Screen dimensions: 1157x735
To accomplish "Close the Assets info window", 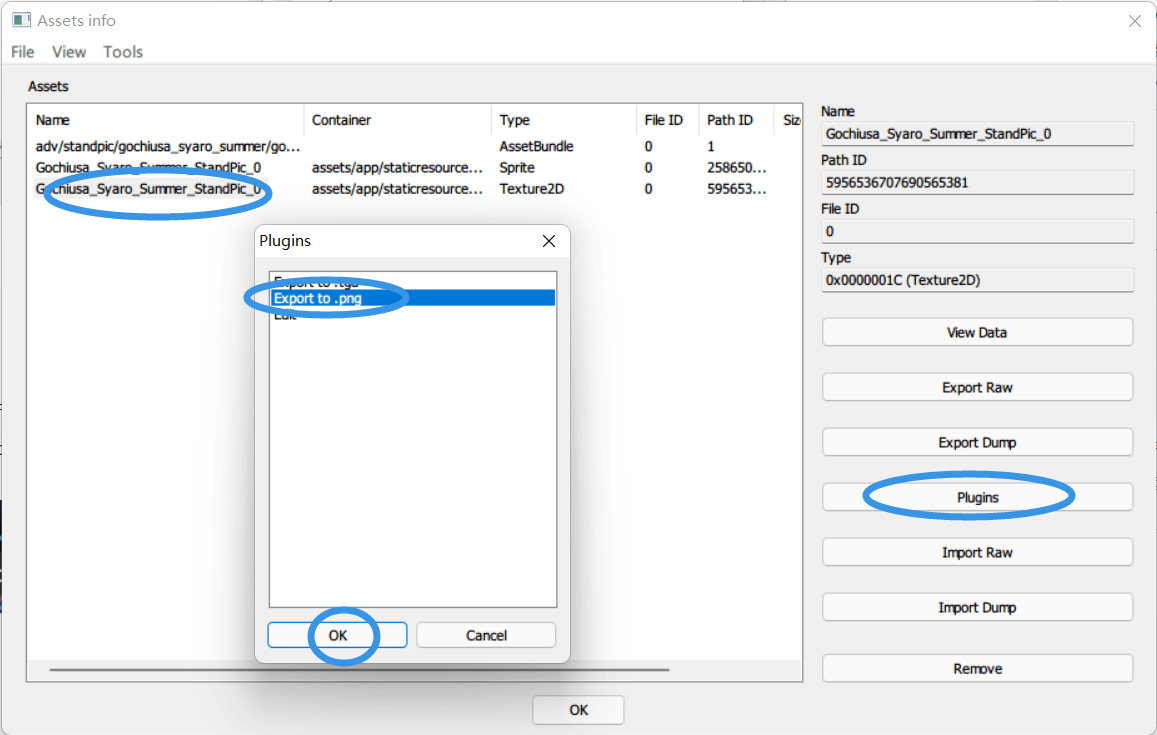I will (x=1134, y=21).
